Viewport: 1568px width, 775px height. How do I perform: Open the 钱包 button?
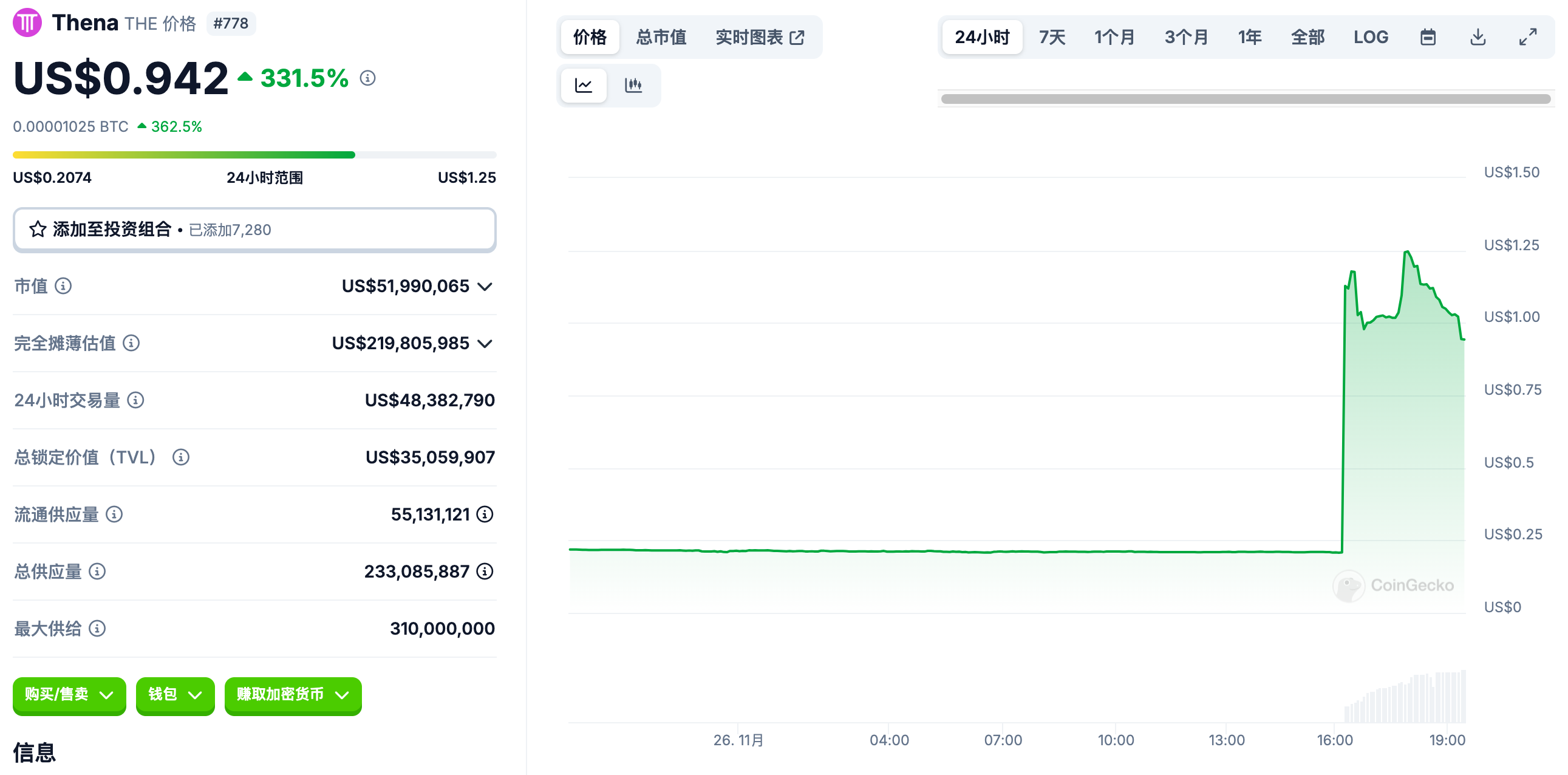click(x=175, y=695)
